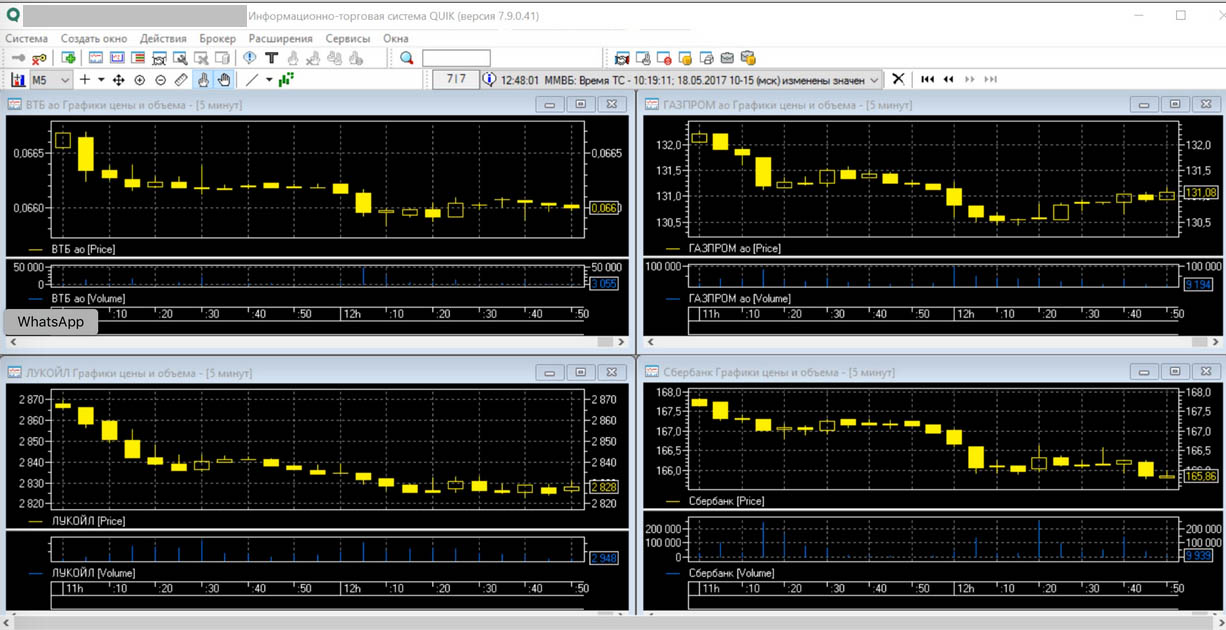Image resolution: width=1226 pixels, height=630 pixels.
Task: Click the ГАЗПРОМ ао [Volume] legend label
Action: tap(739, 298)
